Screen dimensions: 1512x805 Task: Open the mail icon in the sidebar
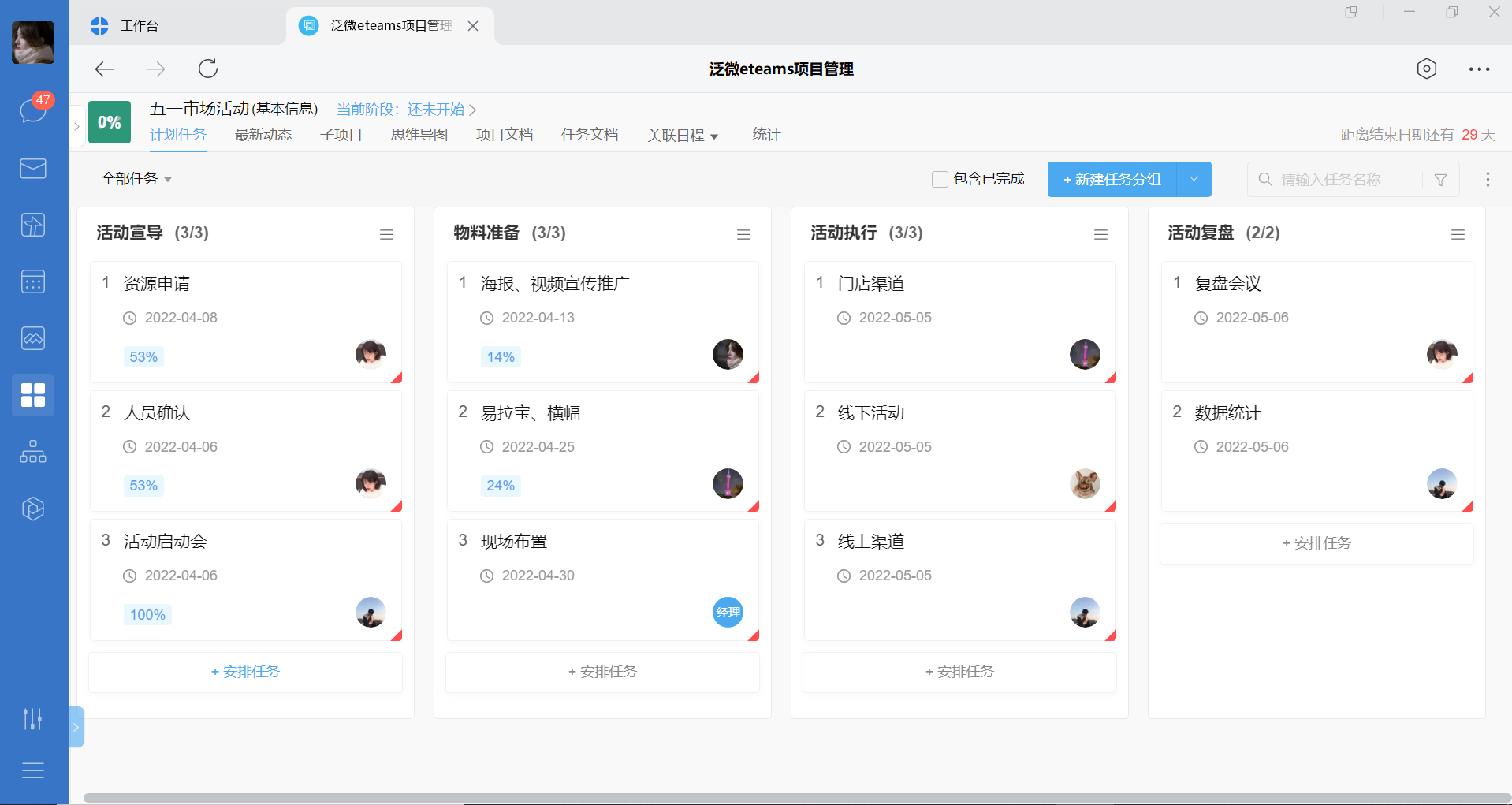point(32,168)
